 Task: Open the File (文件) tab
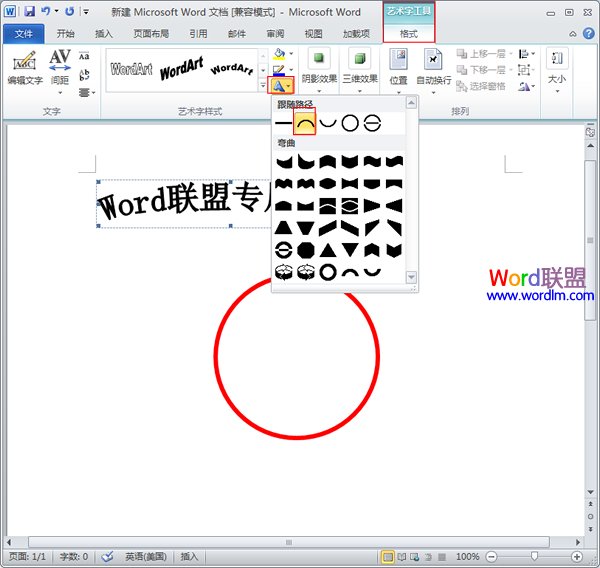click(x=23, y=34)
